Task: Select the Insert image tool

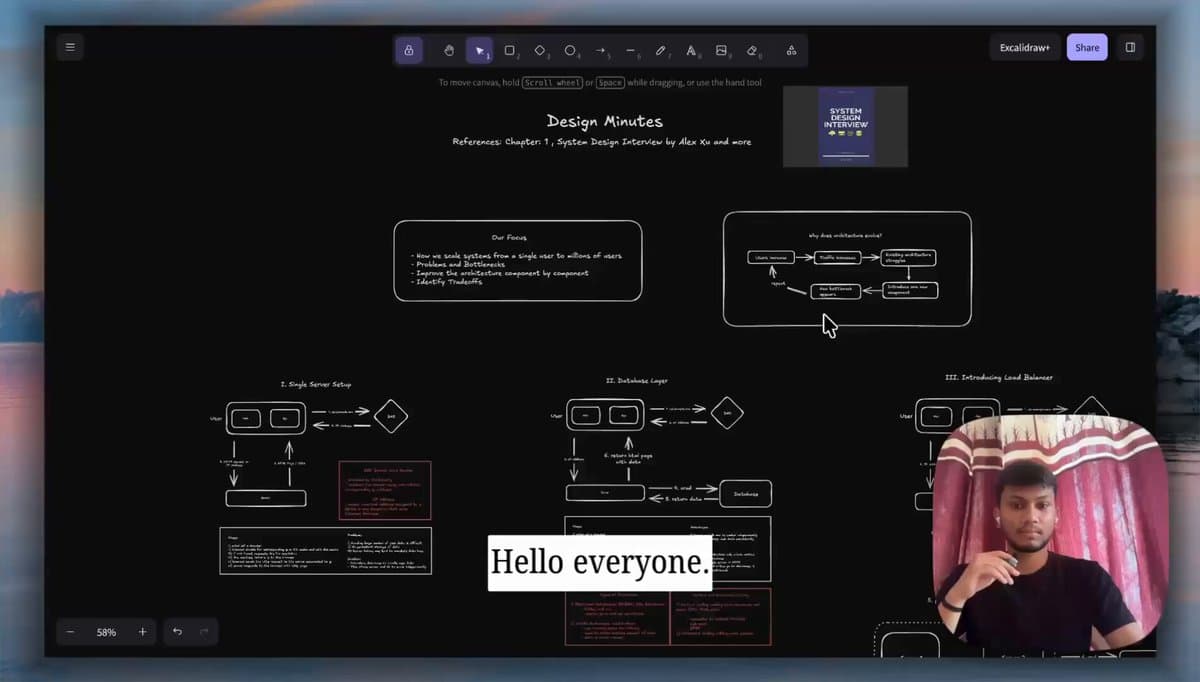Action: [x=722, y=50]
